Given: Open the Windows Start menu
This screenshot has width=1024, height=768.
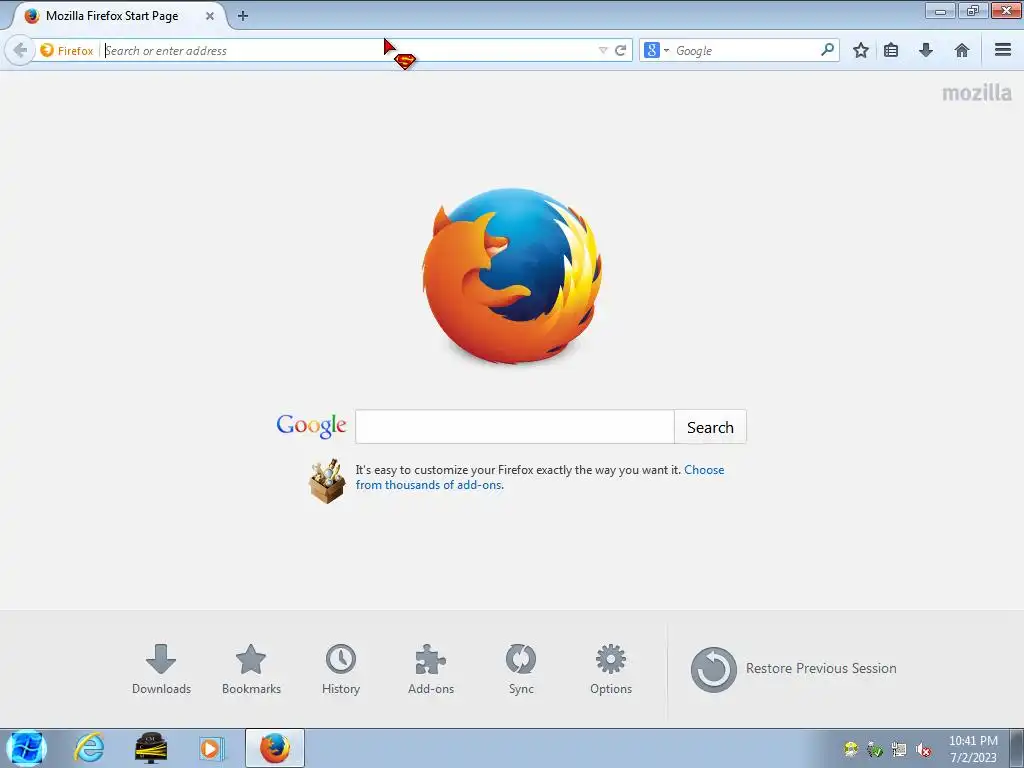Looking at the screenshot, I should [x=26, y=748].
